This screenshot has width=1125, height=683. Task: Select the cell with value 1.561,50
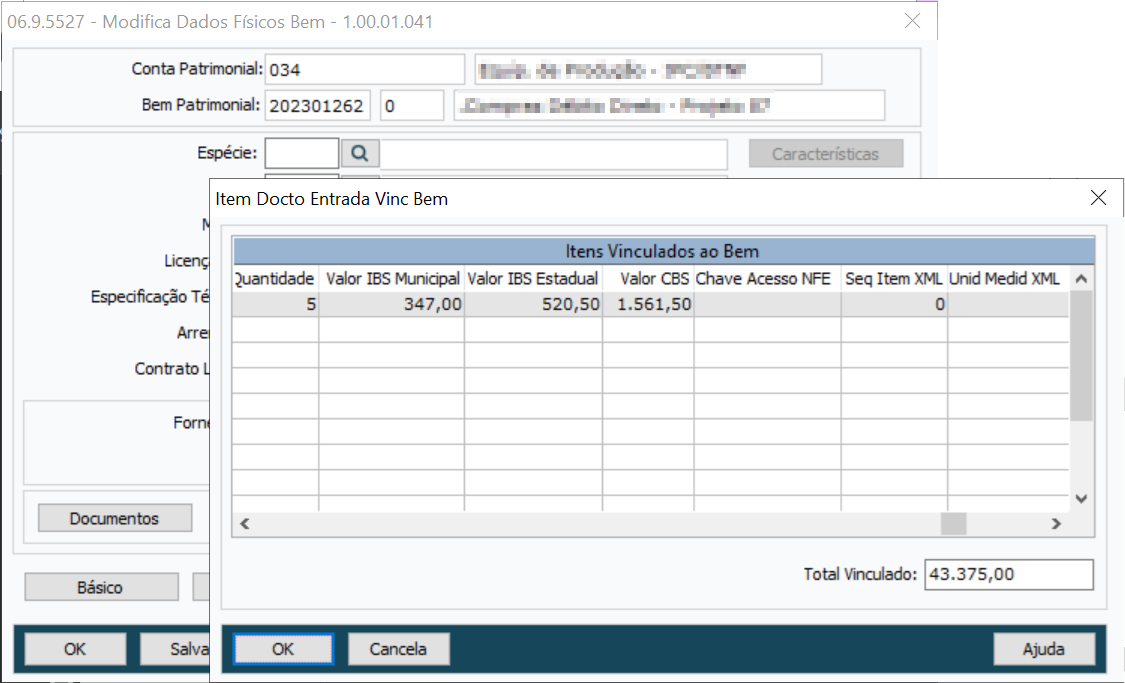[x=649, y=304]
